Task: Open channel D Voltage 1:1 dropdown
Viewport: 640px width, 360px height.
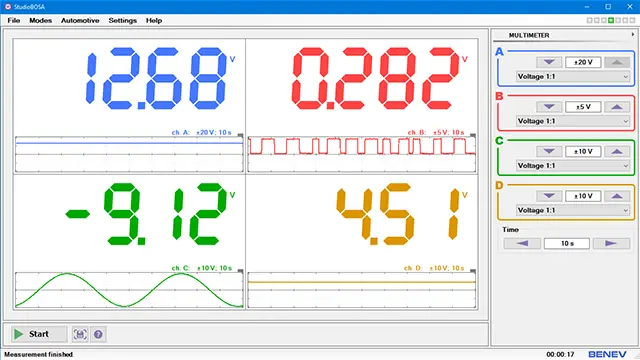Action: [x=573, y=210]
